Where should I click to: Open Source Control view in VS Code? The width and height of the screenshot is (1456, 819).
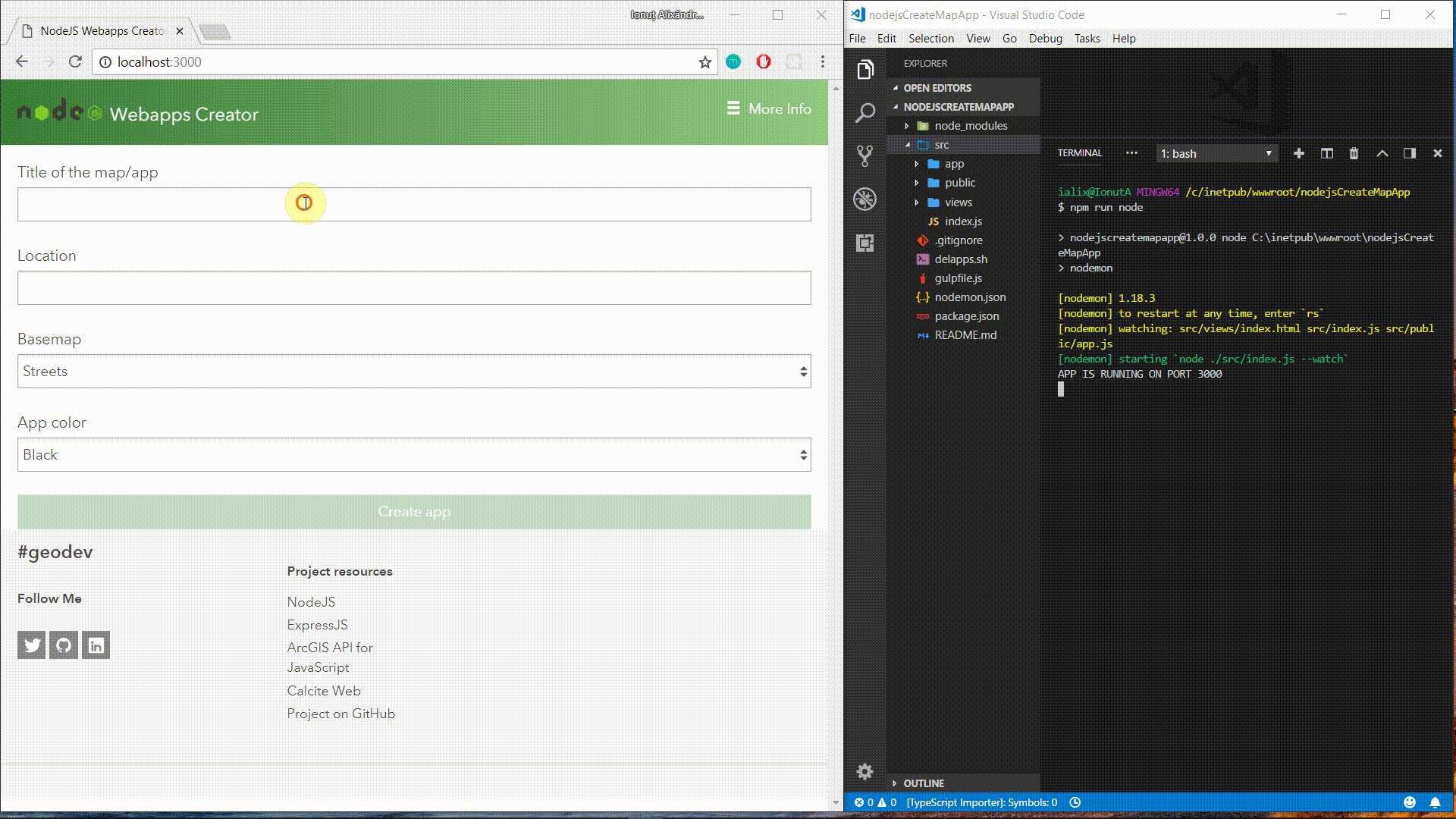tap(865, 156)
